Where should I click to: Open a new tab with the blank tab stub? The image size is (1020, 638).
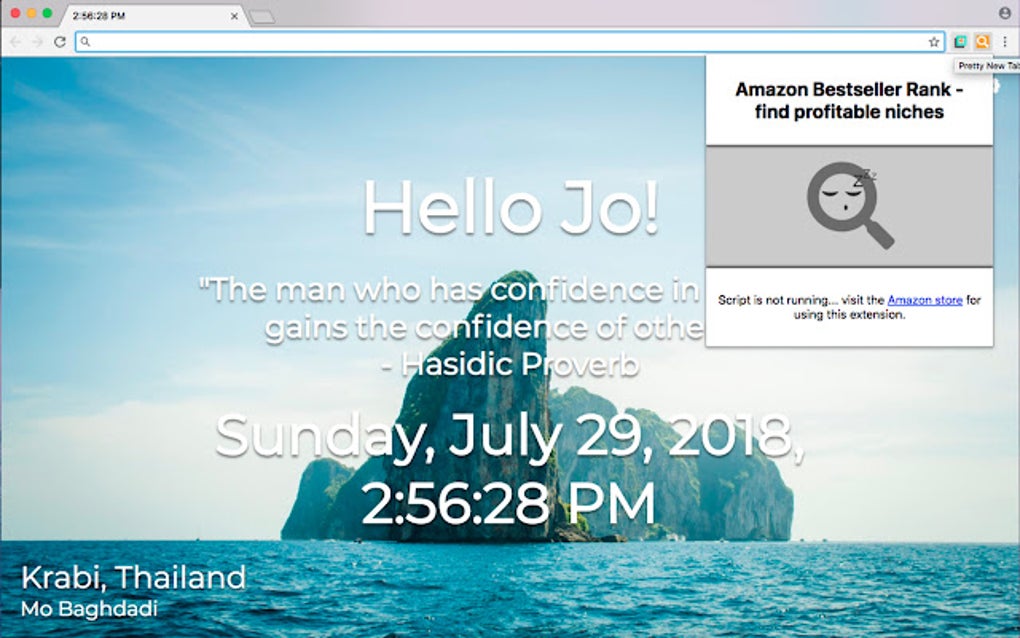(262, 16)
